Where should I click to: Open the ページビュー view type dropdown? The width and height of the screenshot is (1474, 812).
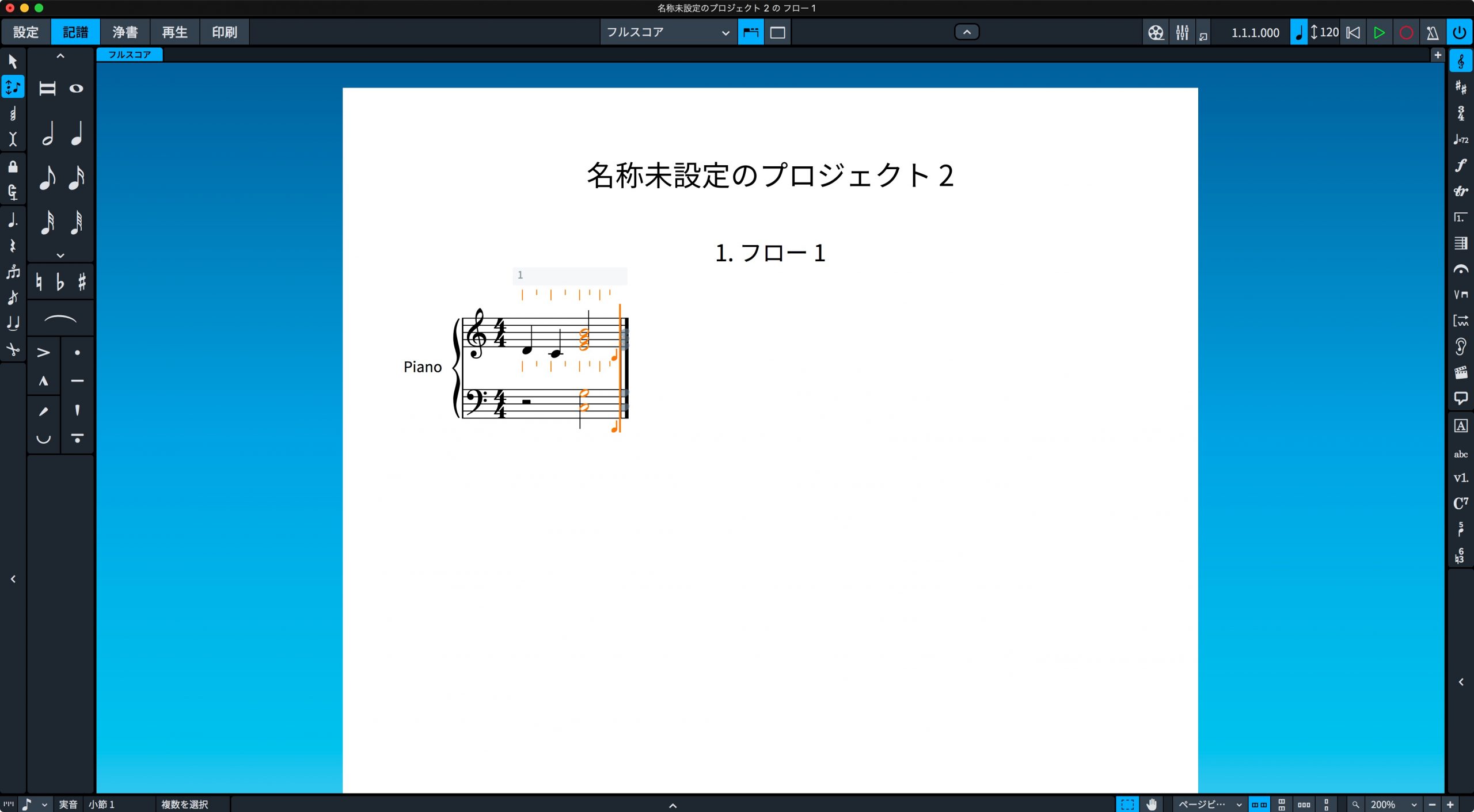pos(1209,805)
